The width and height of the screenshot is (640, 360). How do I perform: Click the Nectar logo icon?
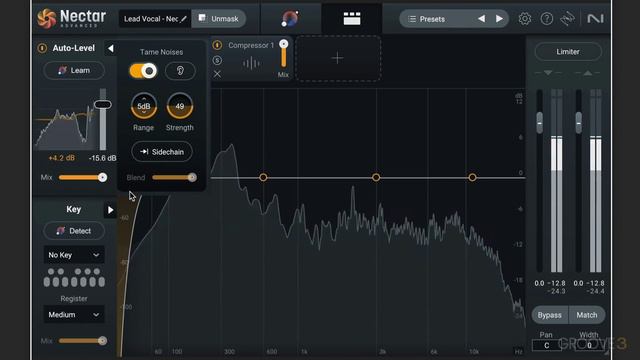pyautogui.click(x=47, y=18)
